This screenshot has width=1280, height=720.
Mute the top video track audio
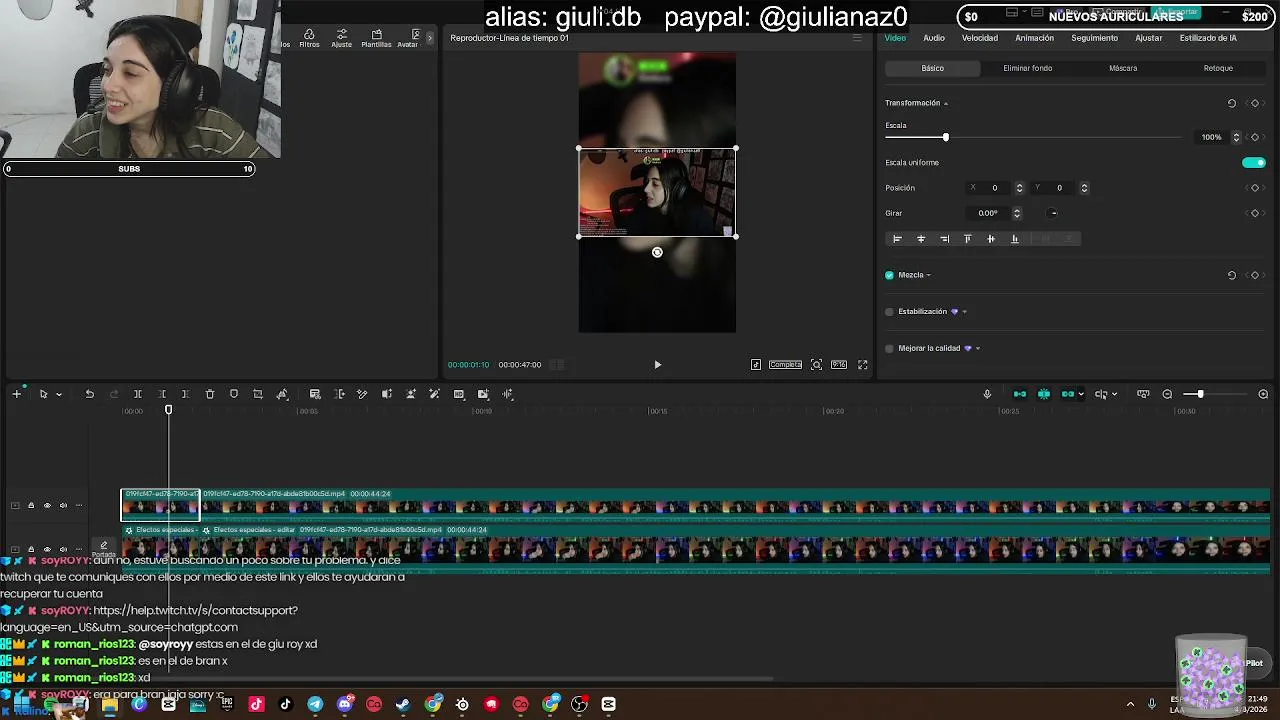(x=63, y=505)
